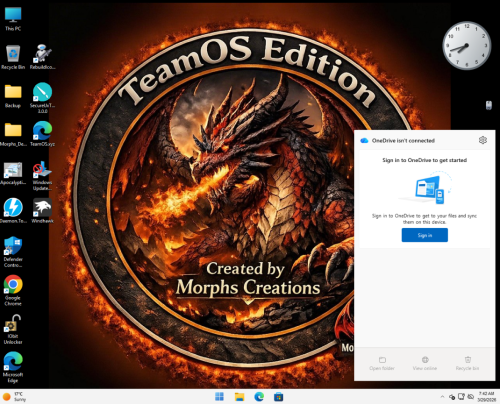Open Microsoft Store from the taskbar
The height and width of the screenshot is (404, 500).
(x=279, y=397)
